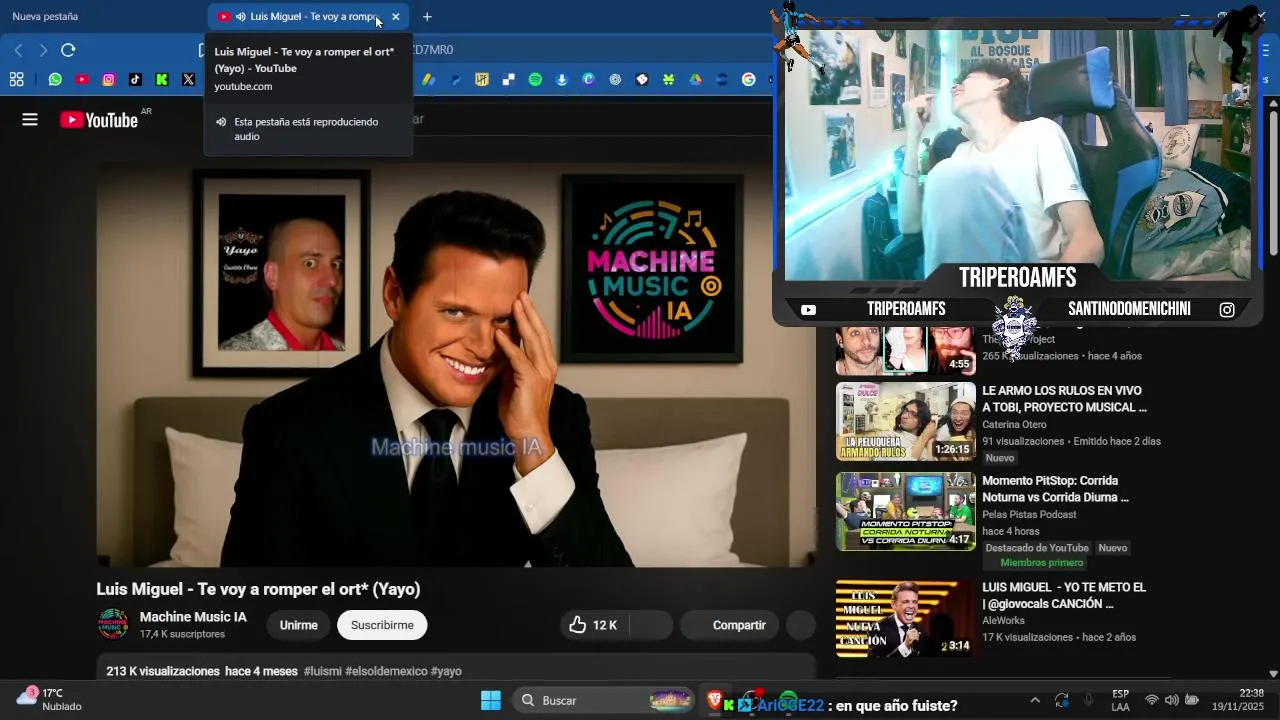Click the Windows taskbar Buscar search box

coord(604,700)
